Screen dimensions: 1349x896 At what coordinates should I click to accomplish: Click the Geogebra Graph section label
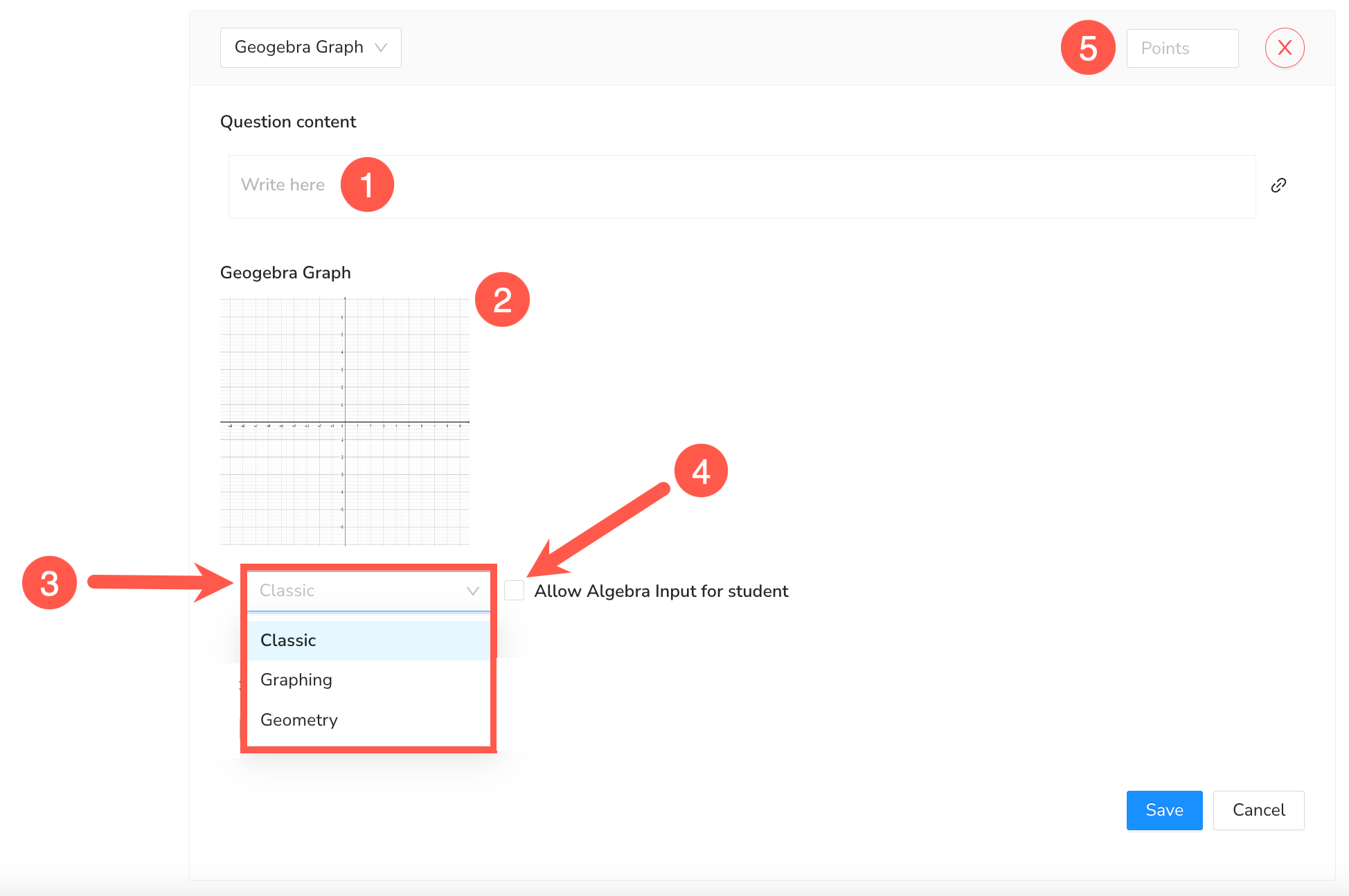pyautogui.click(x=285, y=272)
